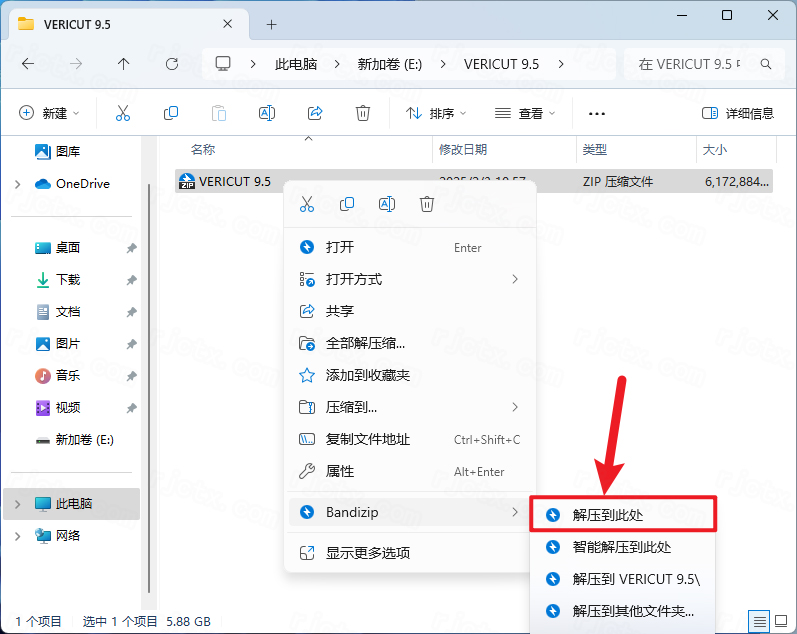
Task: Click the search magnifier icon
Action: pyautogui.click(x=765, y=64)
